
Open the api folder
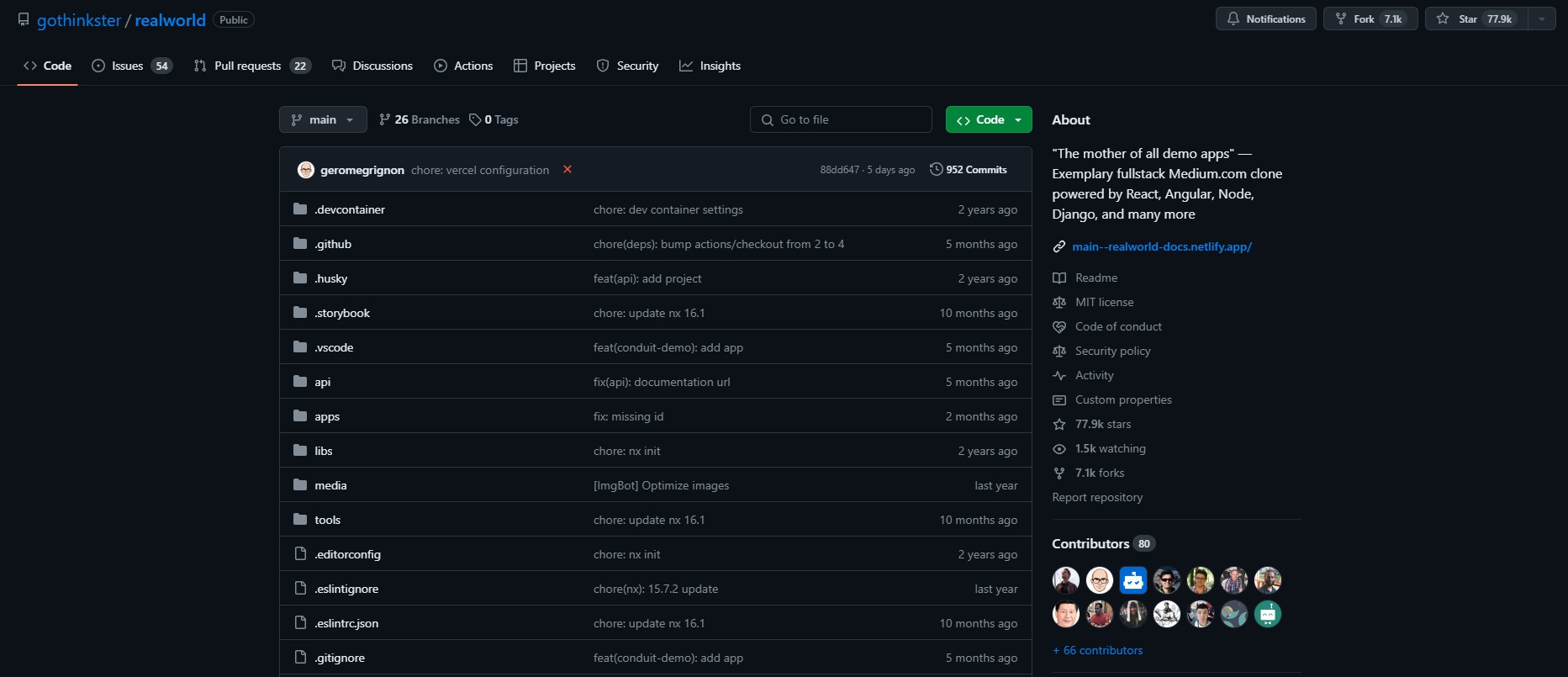(323, 382)
